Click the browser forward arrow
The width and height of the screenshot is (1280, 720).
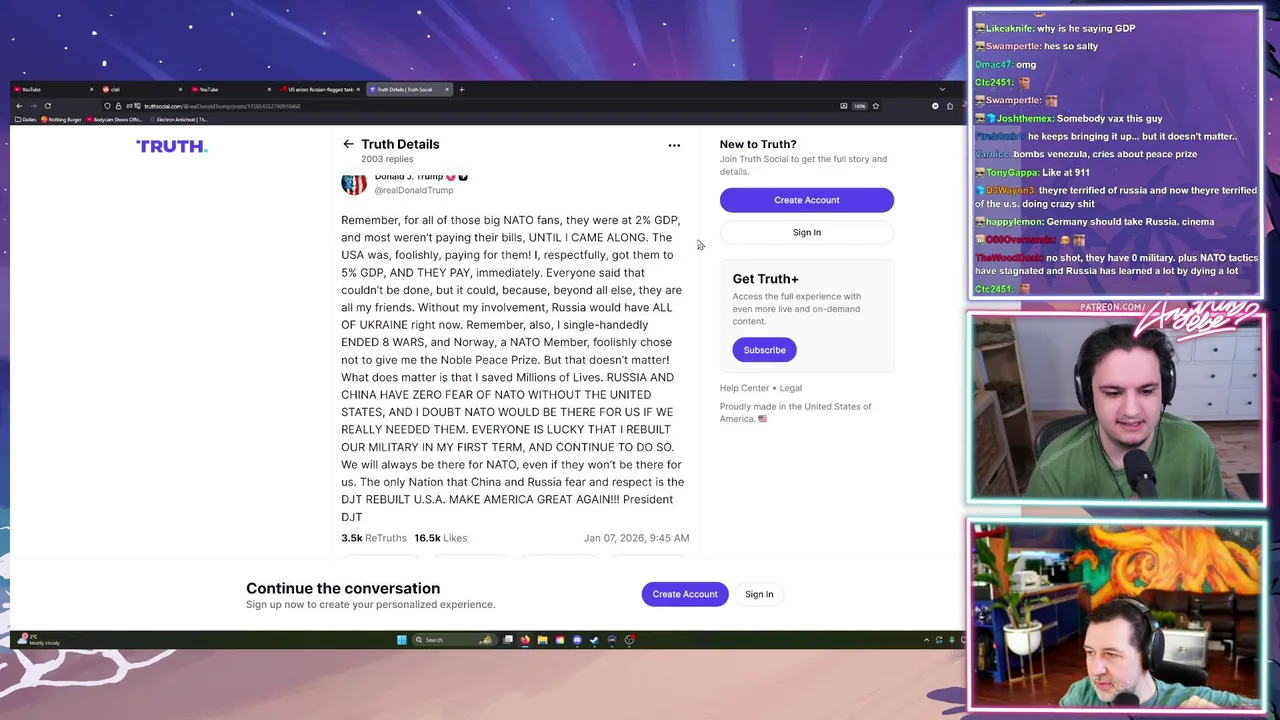[x=33, y=106]
